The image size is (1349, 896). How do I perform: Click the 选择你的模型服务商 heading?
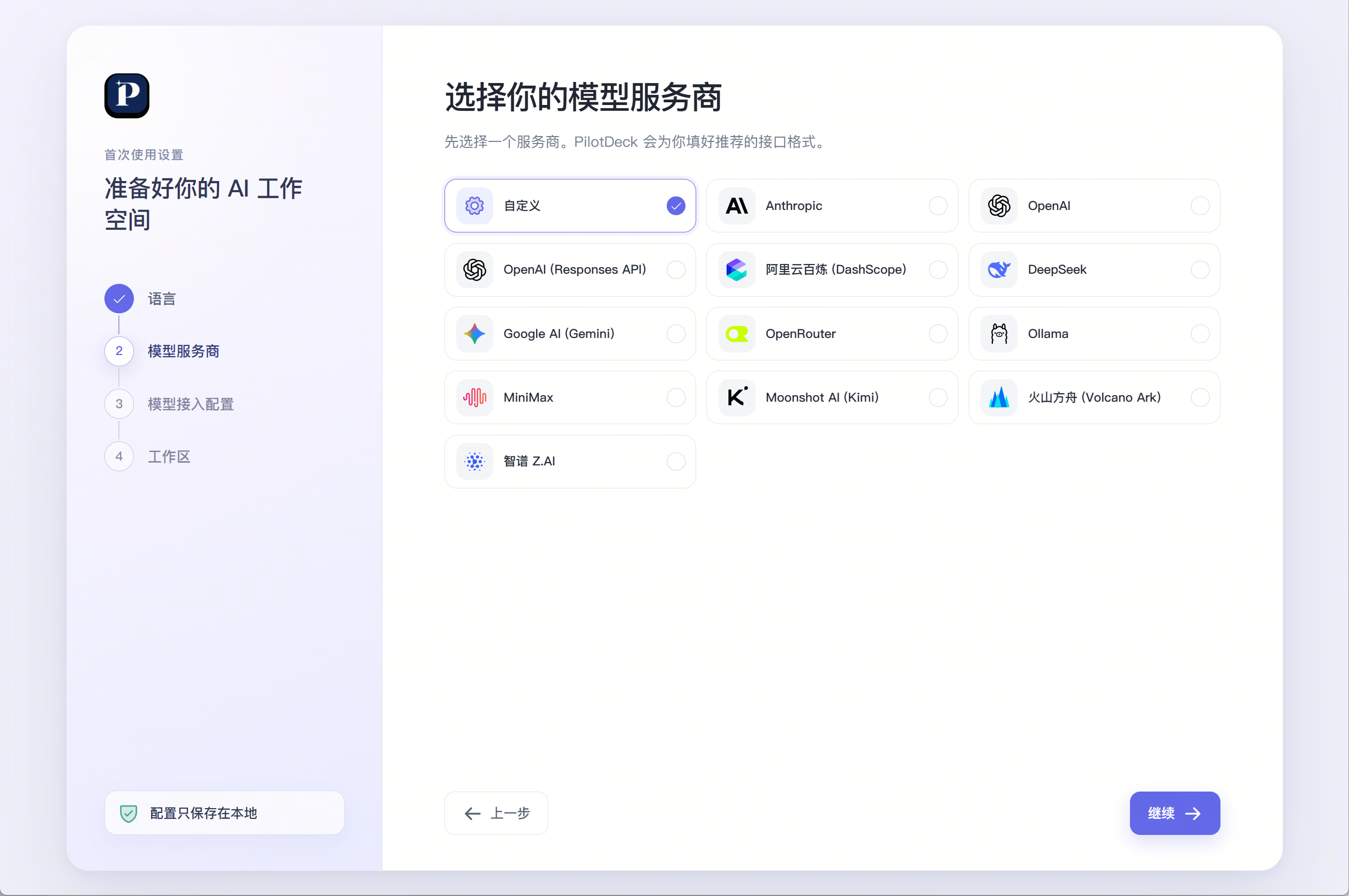(x=584, y=97)
